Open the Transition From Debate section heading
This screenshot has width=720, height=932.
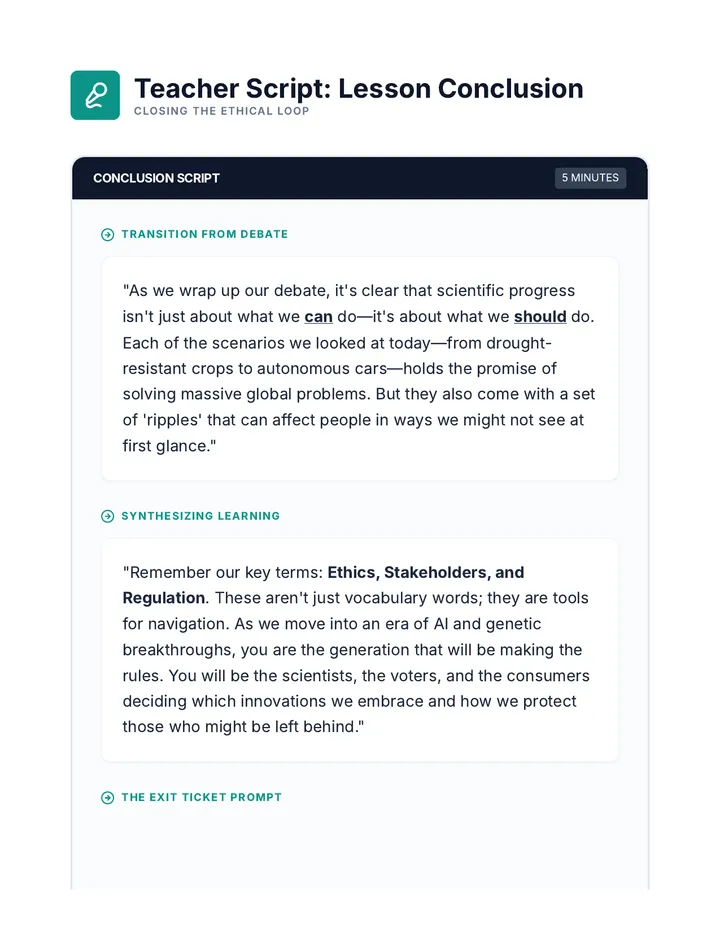click(205, 234)
